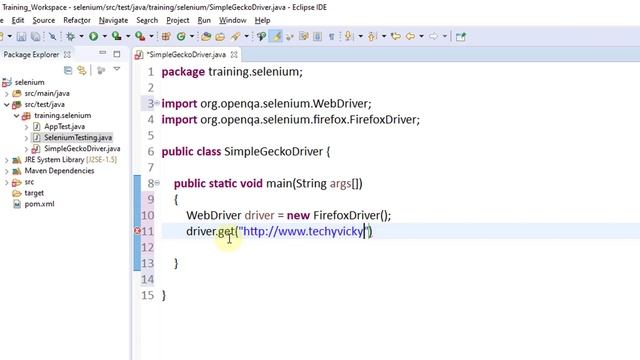Open the Next Annotation dropdown arrow
The width and height of the screenshot is (640, 360).
360,37
